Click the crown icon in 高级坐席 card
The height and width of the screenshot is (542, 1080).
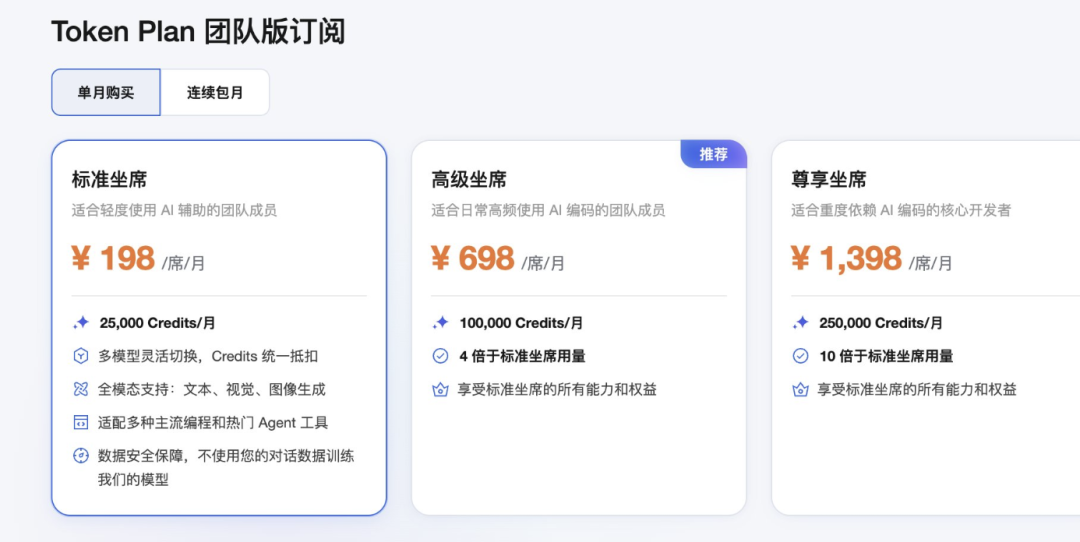(x=440, y=389)
